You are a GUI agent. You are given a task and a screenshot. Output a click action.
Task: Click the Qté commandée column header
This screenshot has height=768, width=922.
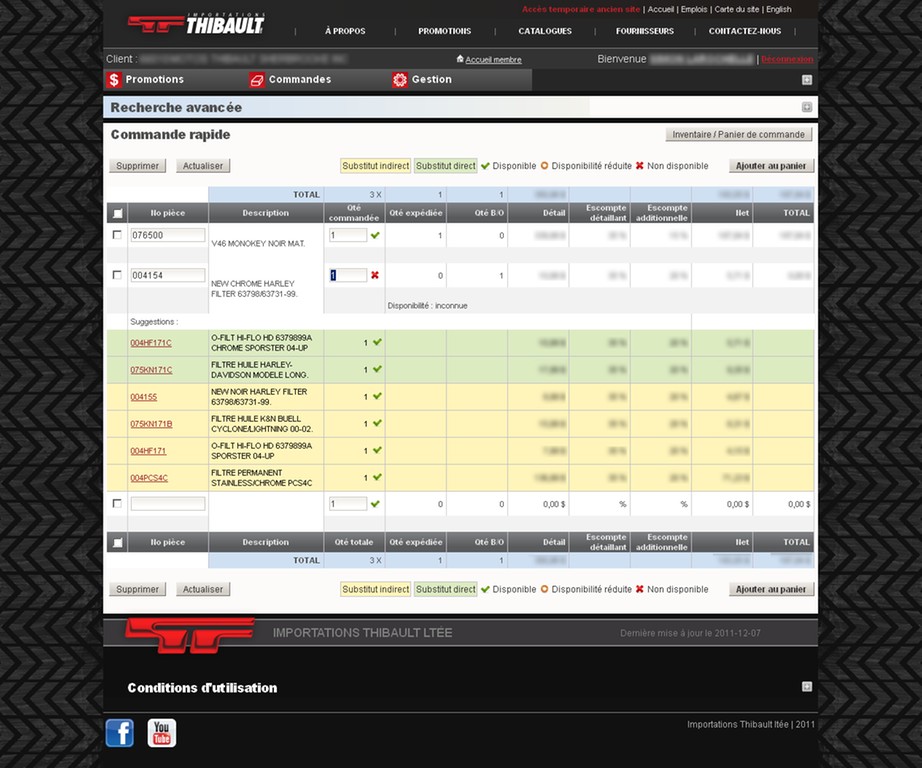pyautogui.click(x=354, y=213)
